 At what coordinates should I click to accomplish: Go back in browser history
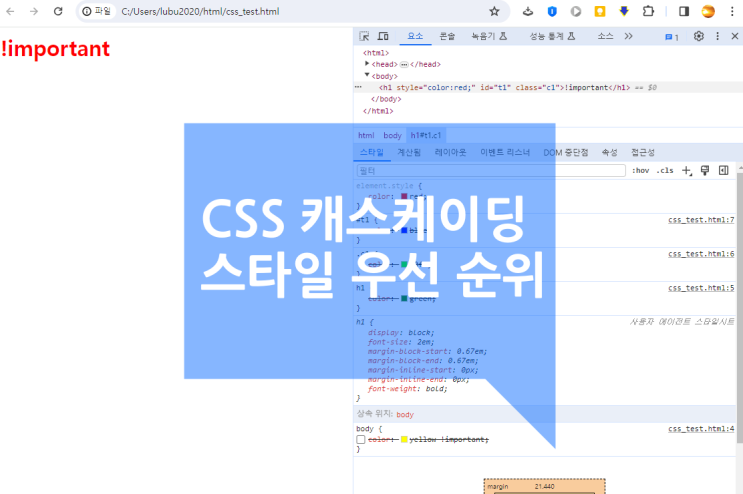pyautogui.click(x=10, y=11)
